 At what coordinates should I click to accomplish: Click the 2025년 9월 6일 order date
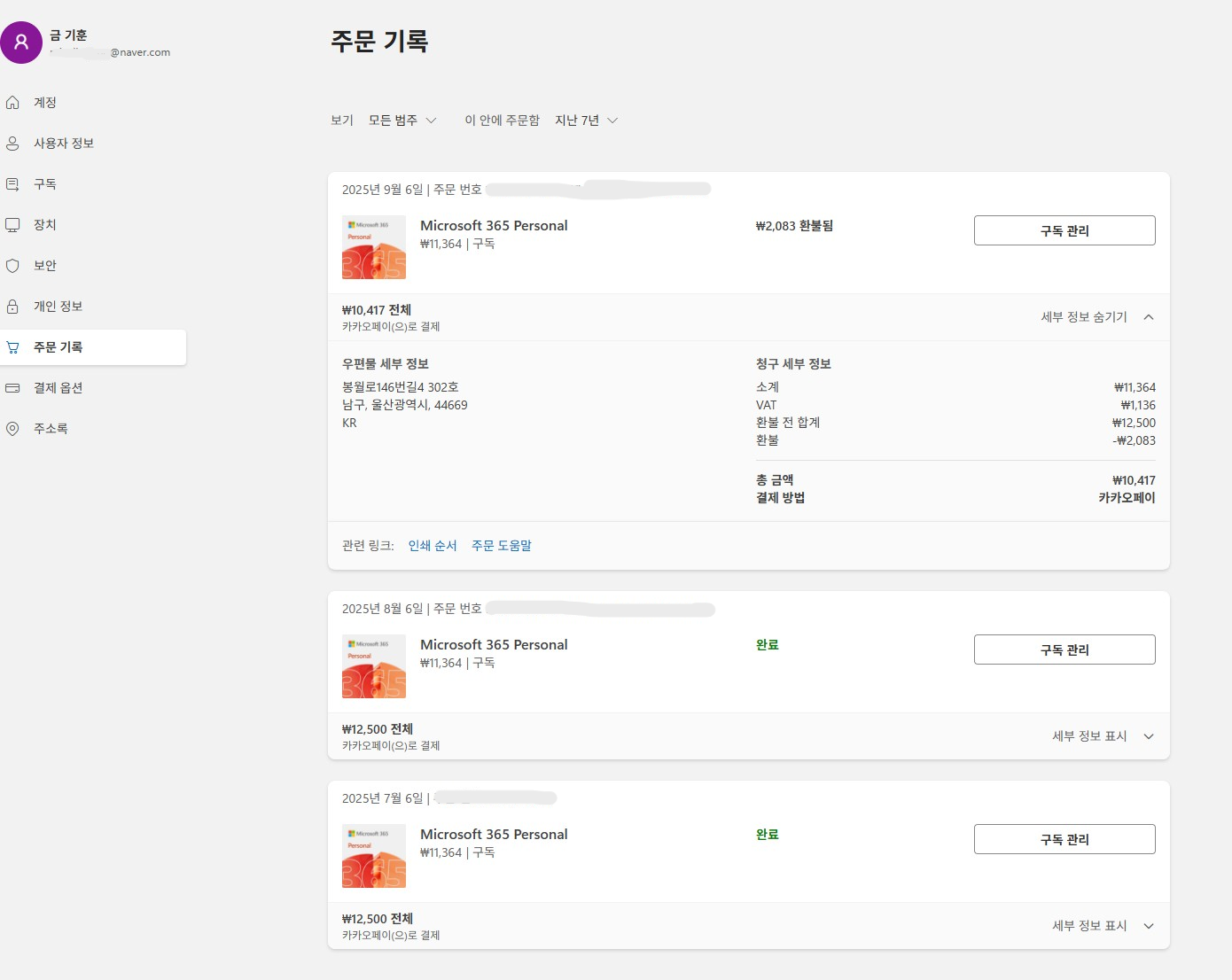click(383, 190)
